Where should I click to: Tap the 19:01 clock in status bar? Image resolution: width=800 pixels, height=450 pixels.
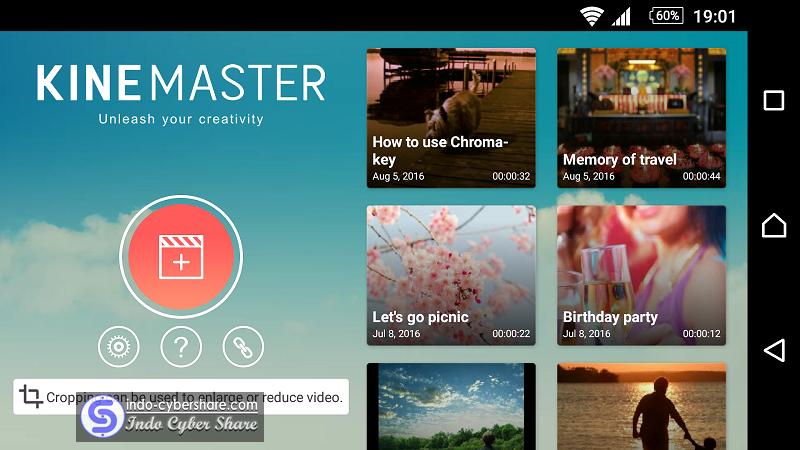714,16
